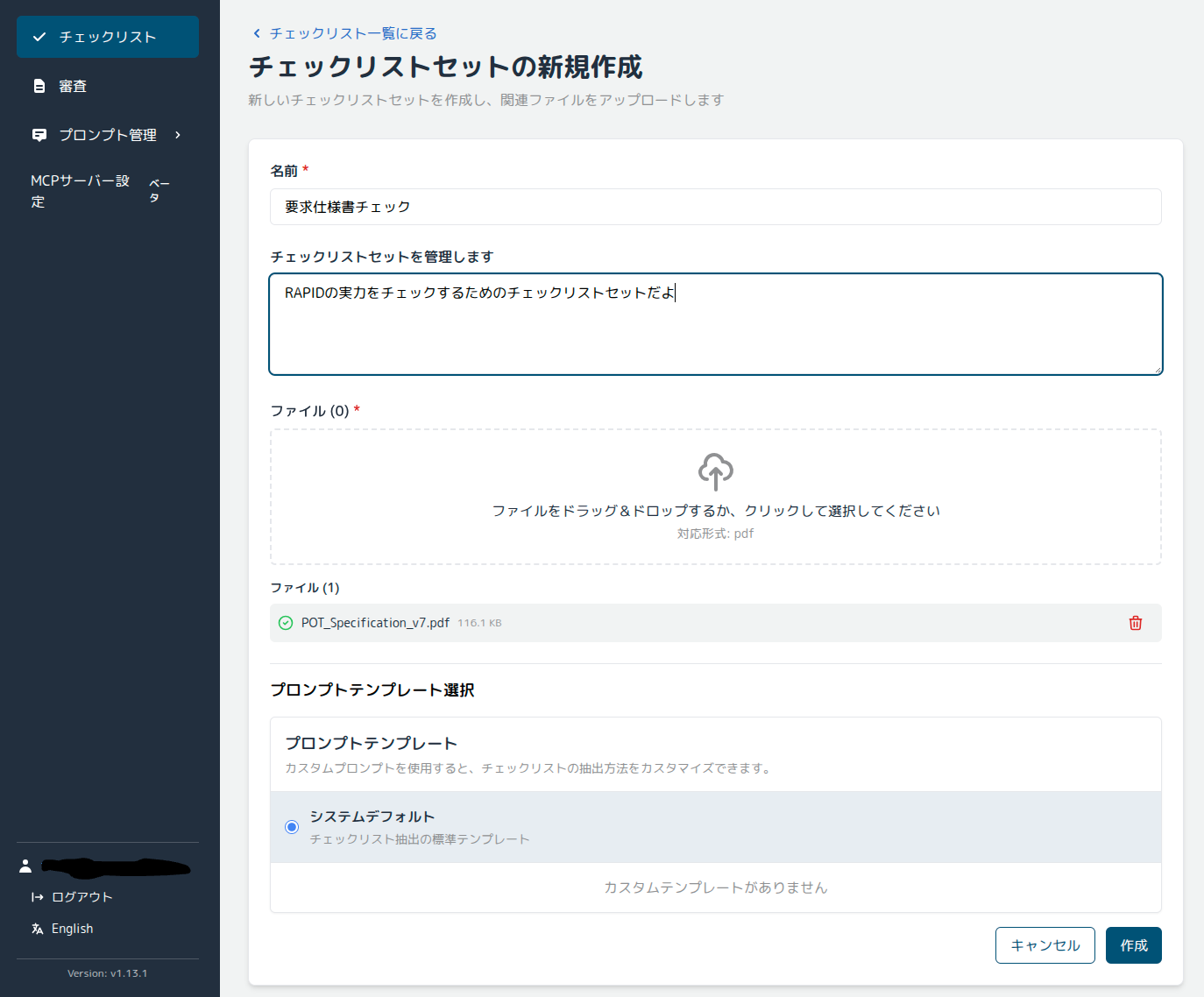Click the back chevron before チェックリスト一覧に戻る

click(255, 32)
